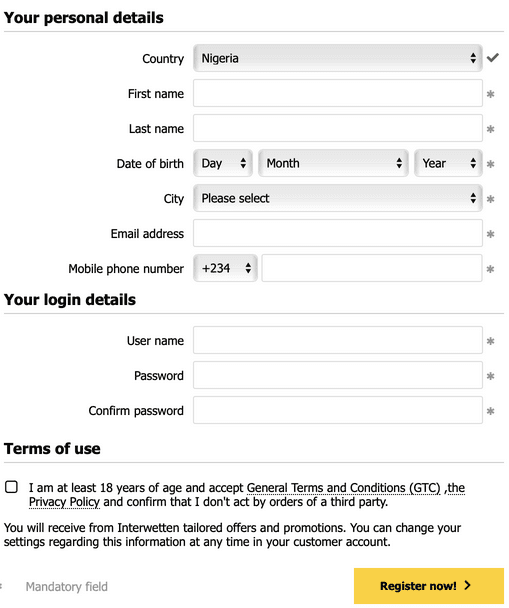Focus the First name input field
509x608 pixels.
pos(338,93)
